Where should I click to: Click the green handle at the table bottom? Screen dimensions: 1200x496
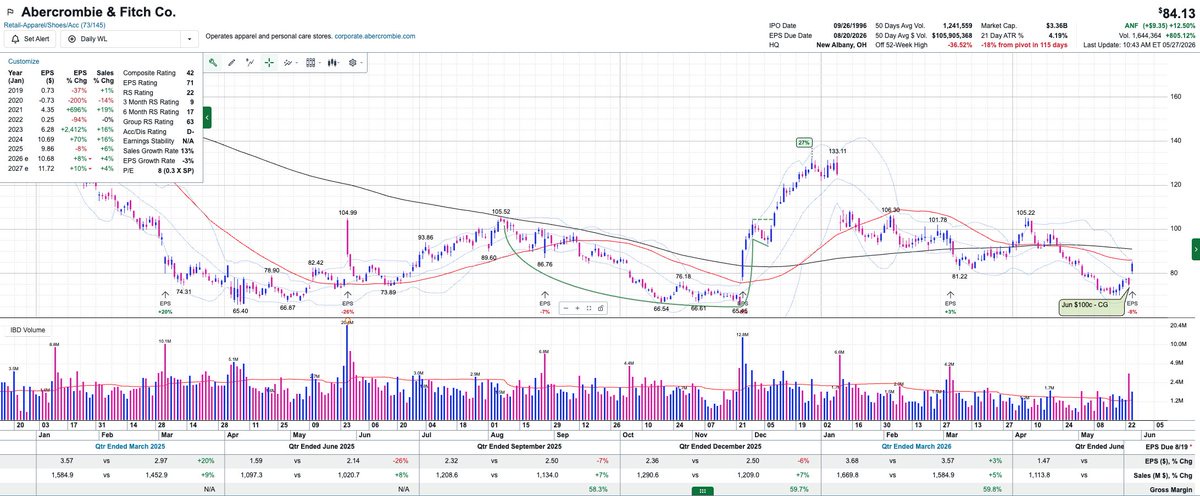coord(702,491)
